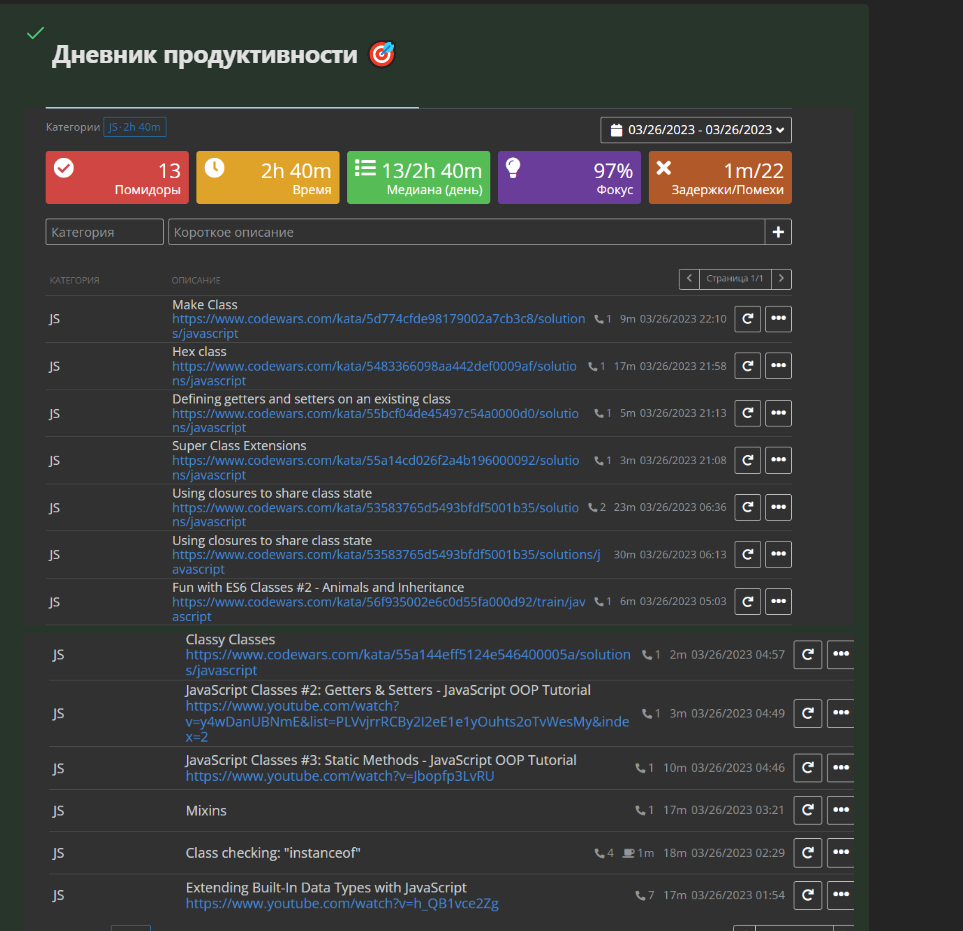Image resolution: width=963 pixels, height=931 pixels.
Task: Restart the Make Class task
Action: pyautogui.click(x=747, y=319)
